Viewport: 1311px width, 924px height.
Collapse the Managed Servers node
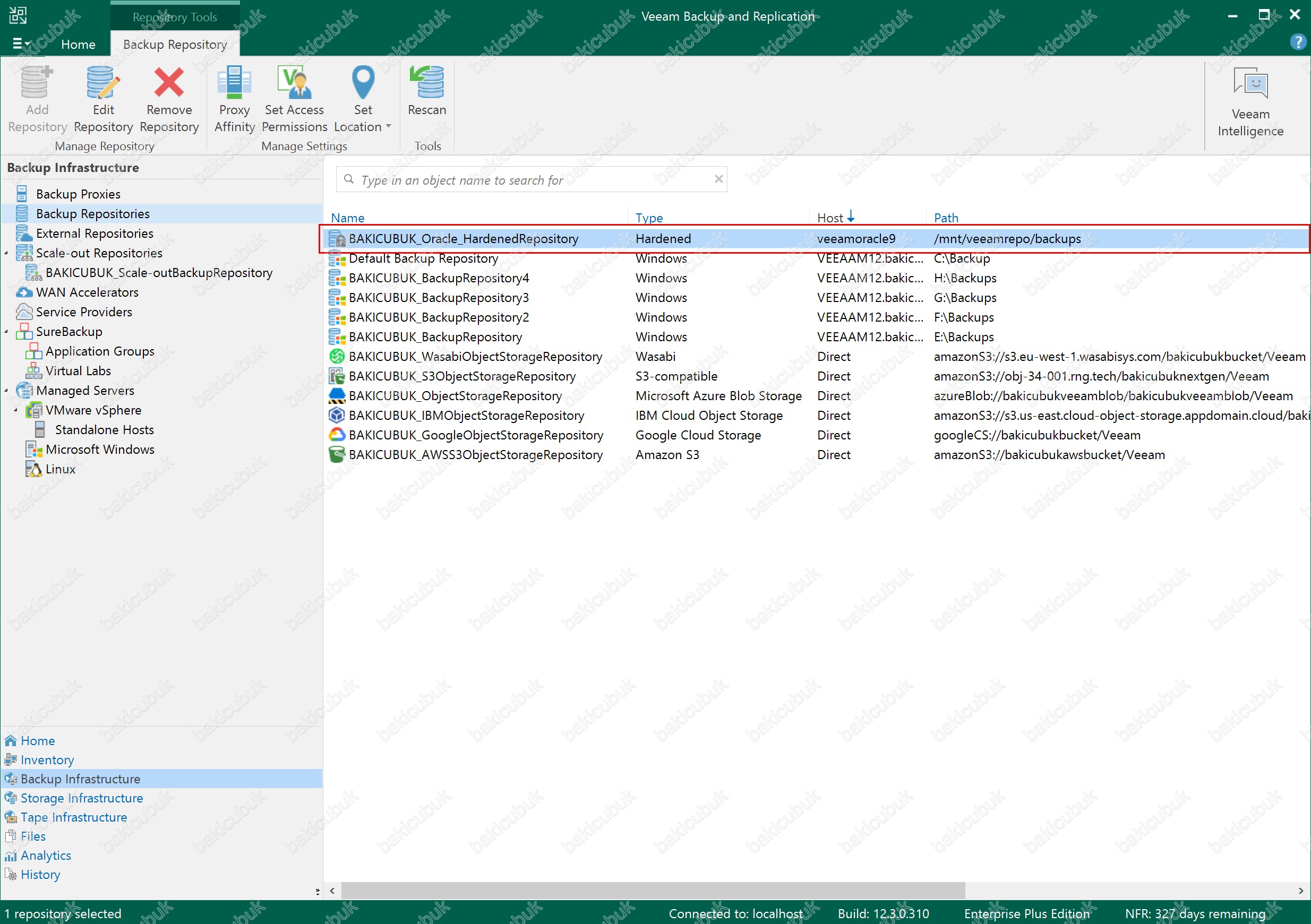tap(7, 391)
